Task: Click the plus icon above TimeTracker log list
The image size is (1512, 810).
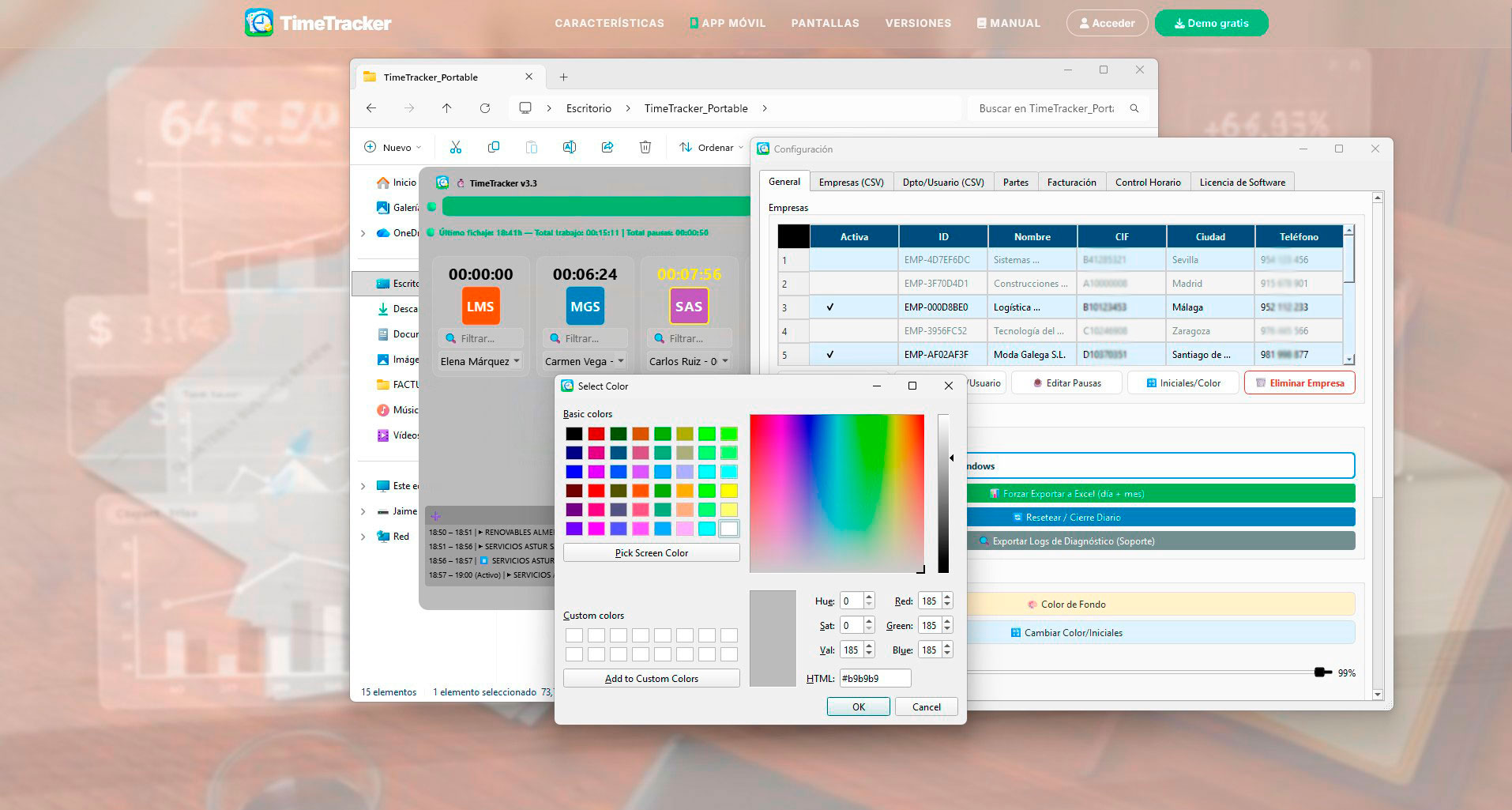Action: [435, 516]
